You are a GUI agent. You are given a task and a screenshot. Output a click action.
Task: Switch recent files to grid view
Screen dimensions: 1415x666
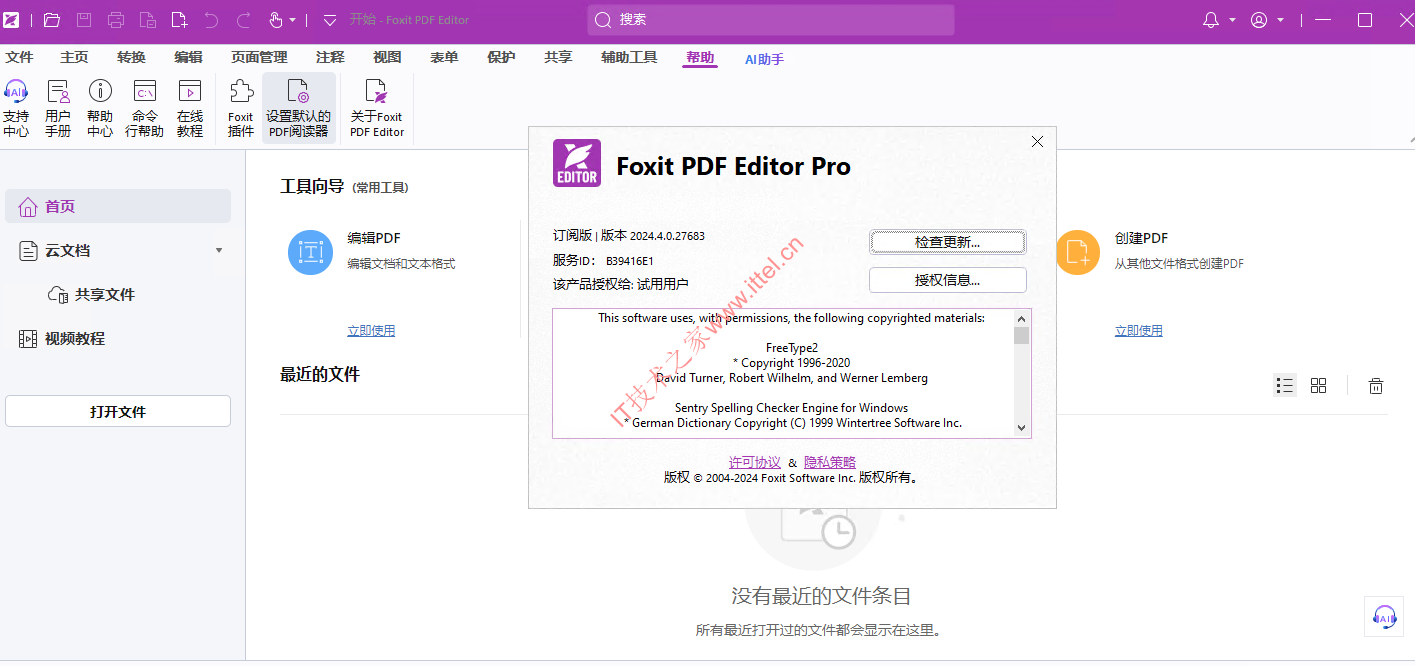pos(1318,385)
